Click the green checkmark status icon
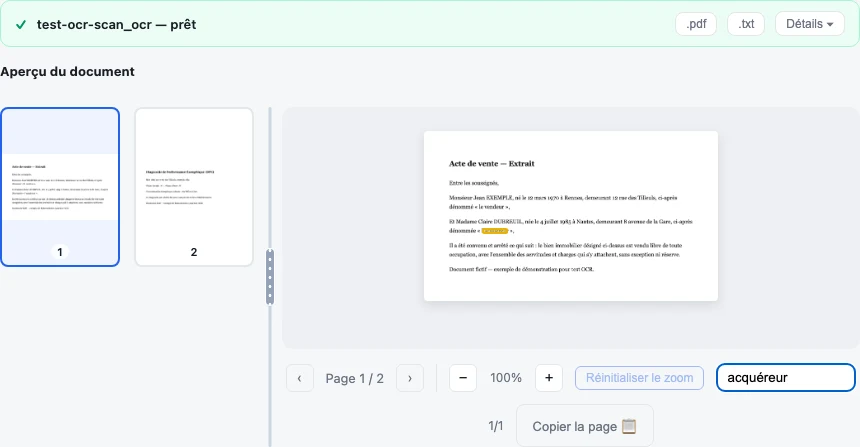Viewport: 860px width, 447px height. pos(21,25)
